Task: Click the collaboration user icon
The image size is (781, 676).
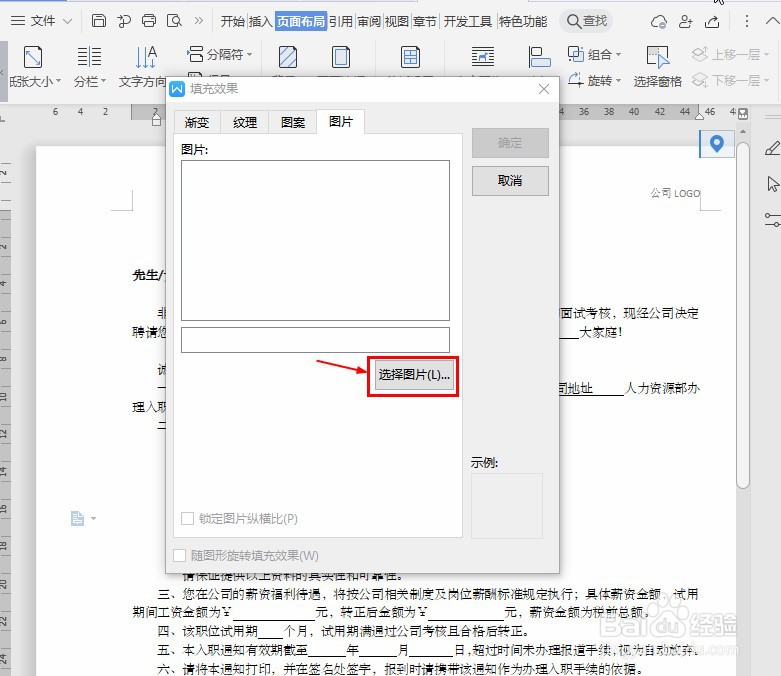Action: click(x=685, y=21)
